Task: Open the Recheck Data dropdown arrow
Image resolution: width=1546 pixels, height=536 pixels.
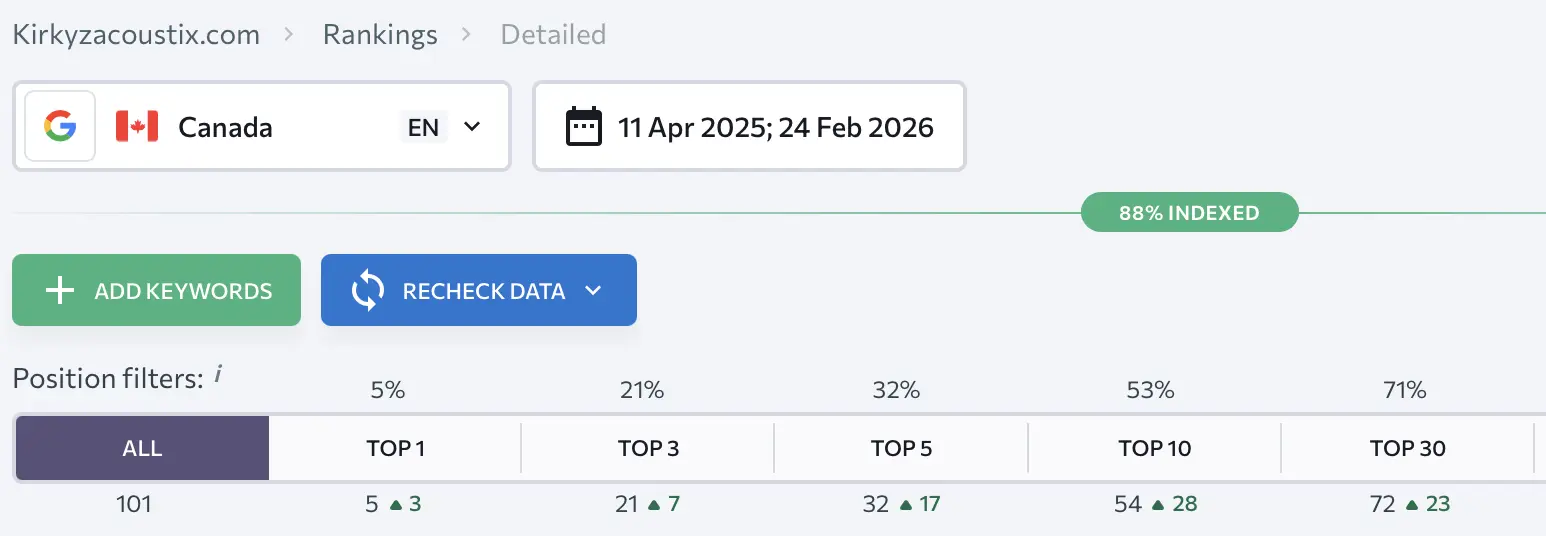Action: [593, 291]
